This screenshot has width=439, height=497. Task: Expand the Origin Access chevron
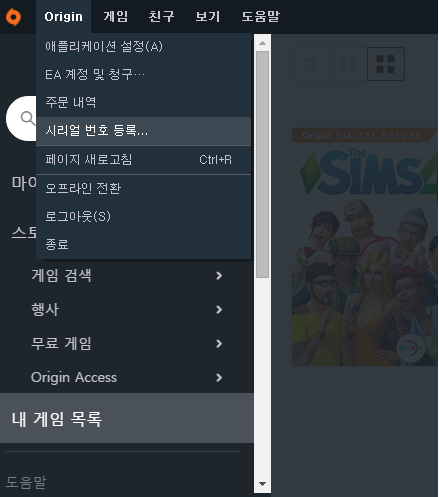click(x=219, y=378)
